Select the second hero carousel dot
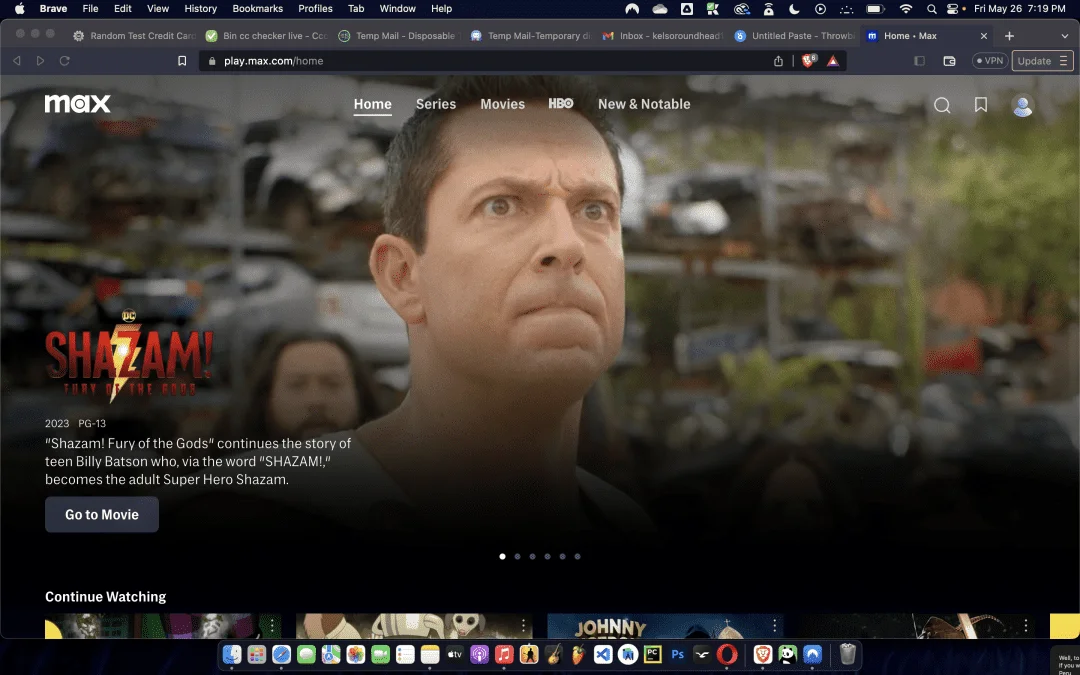The width and height of the screenshot is (1080, 675). pyautogui.click(x=517, y=557)
